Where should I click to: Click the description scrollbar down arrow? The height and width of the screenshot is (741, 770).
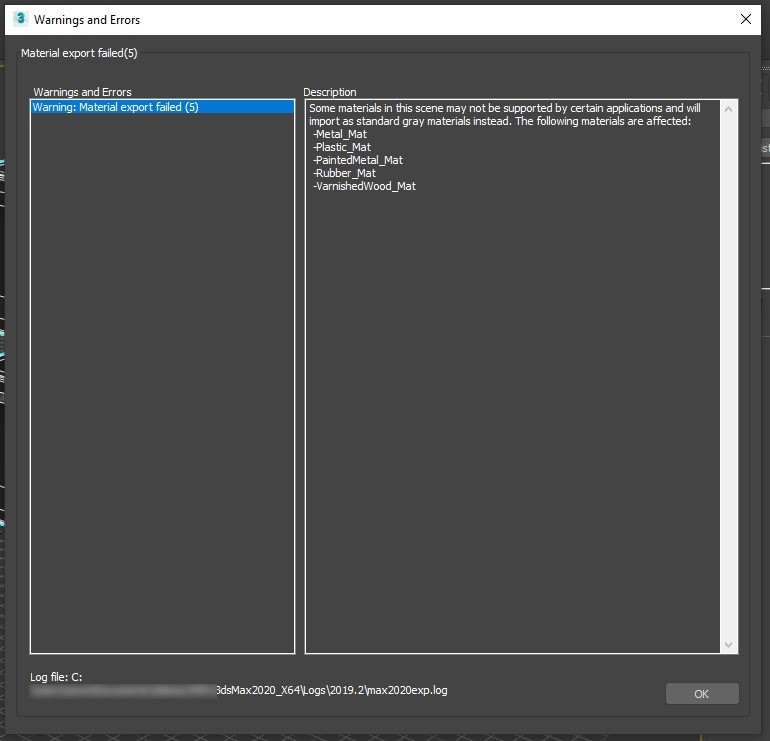coord(728,644)
